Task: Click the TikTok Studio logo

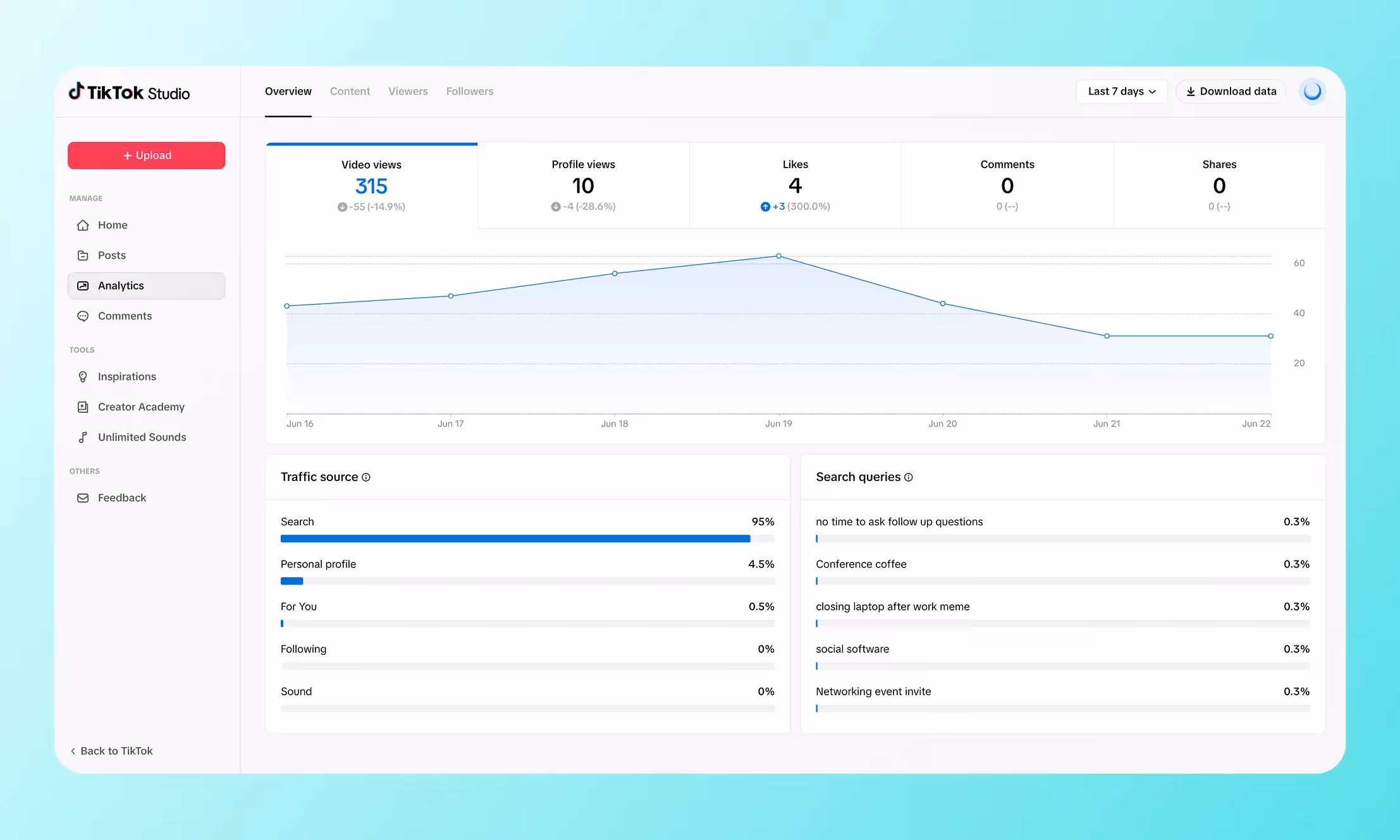Action: click(128, 92)
